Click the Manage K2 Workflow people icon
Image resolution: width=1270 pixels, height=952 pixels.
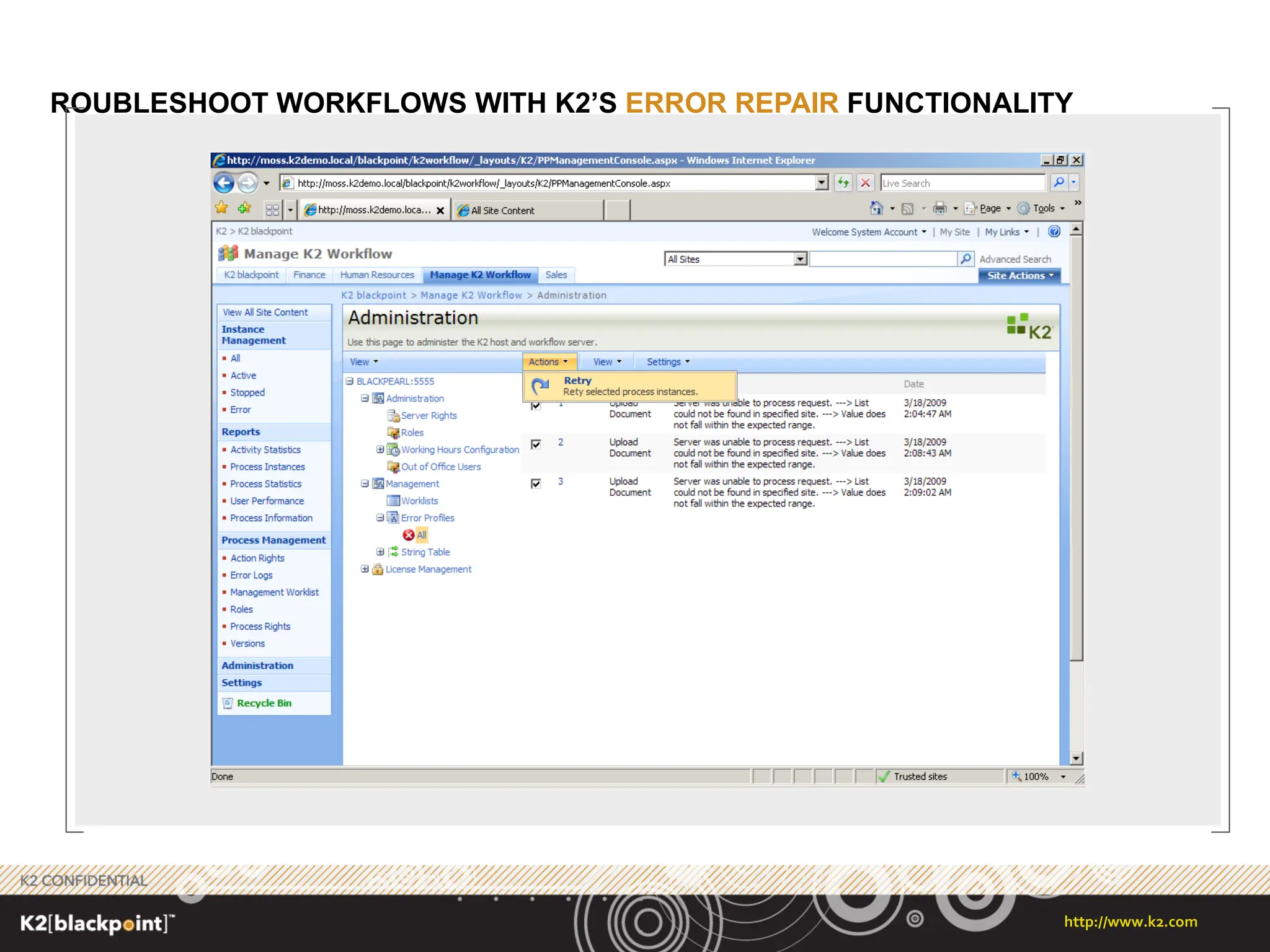228,253
